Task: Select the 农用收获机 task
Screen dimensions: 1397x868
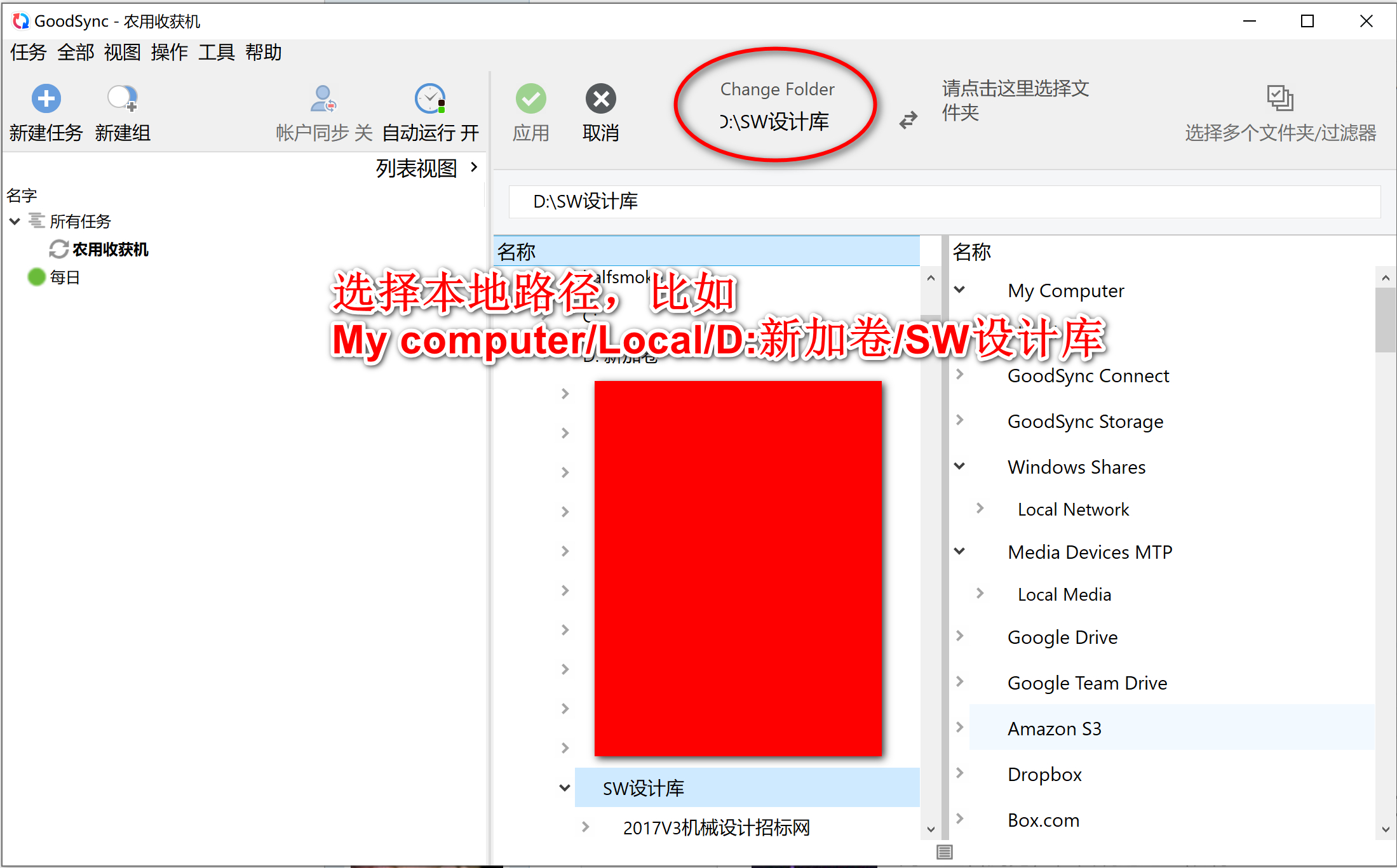Action: (x=110, y=250)
